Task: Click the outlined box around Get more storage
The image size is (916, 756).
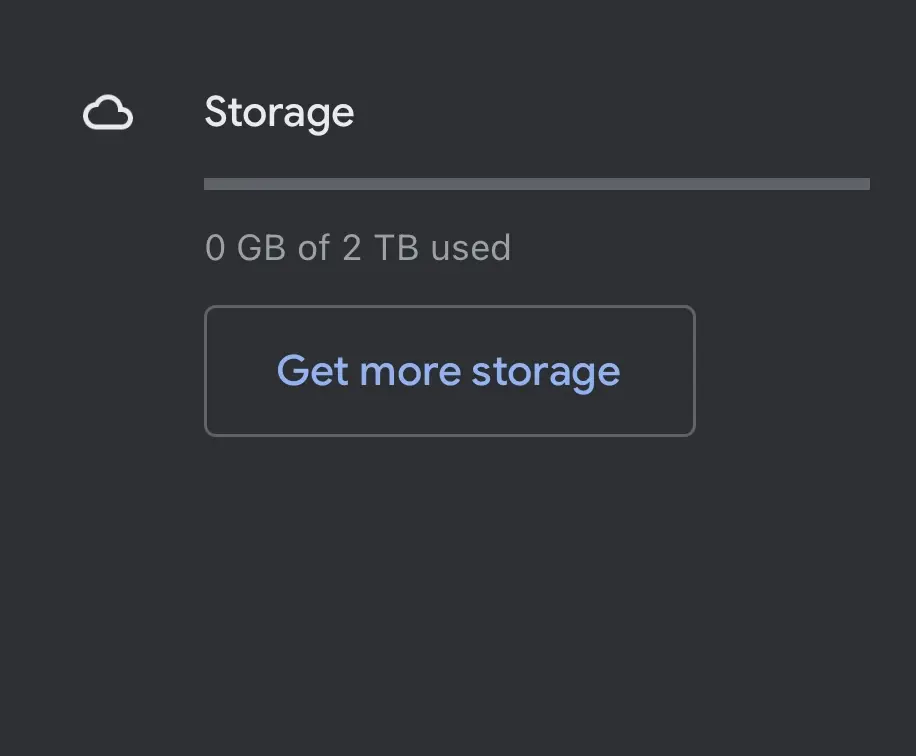Action: (x=450, y=371)
